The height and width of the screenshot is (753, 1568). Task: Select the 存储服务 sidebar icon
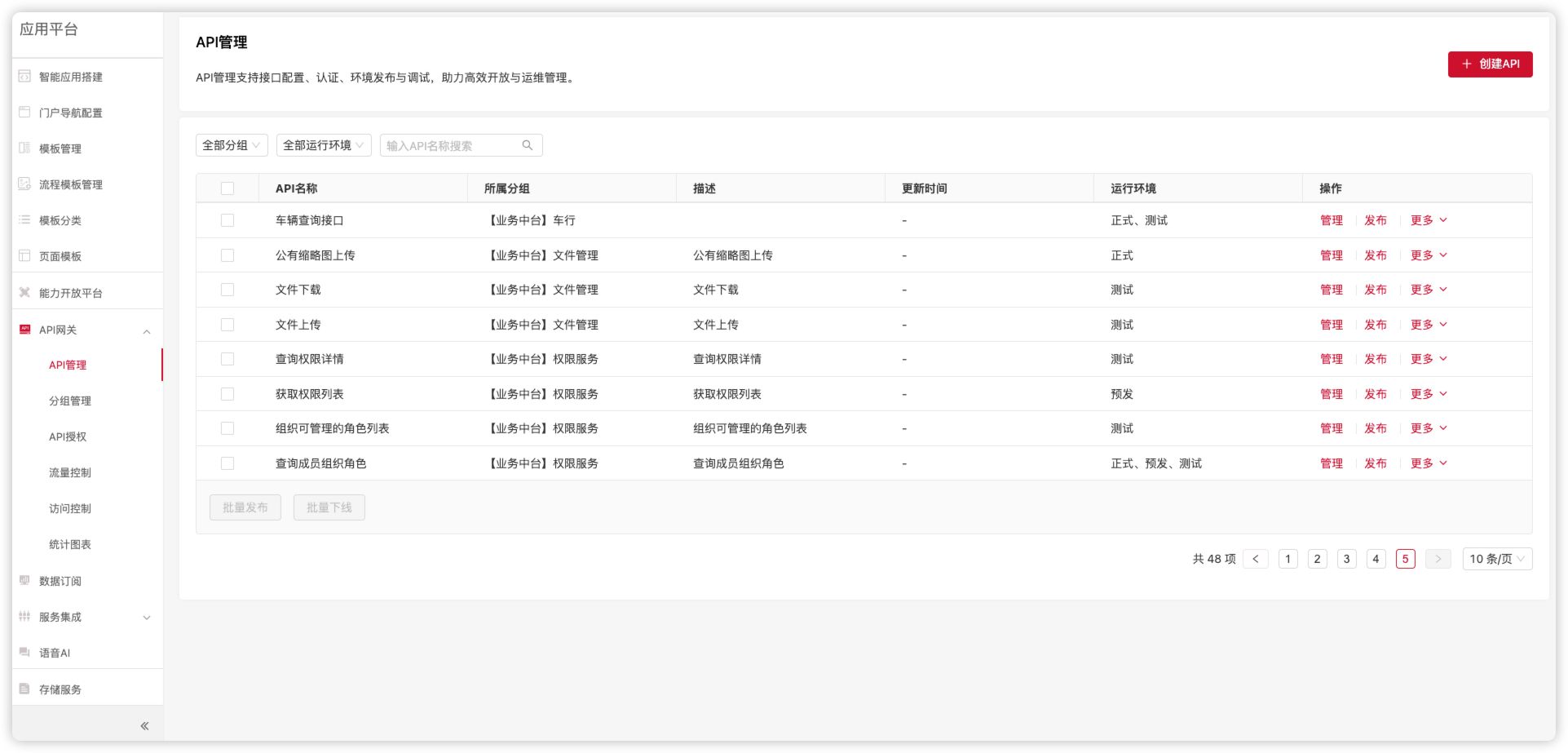[x=24, y=689]
